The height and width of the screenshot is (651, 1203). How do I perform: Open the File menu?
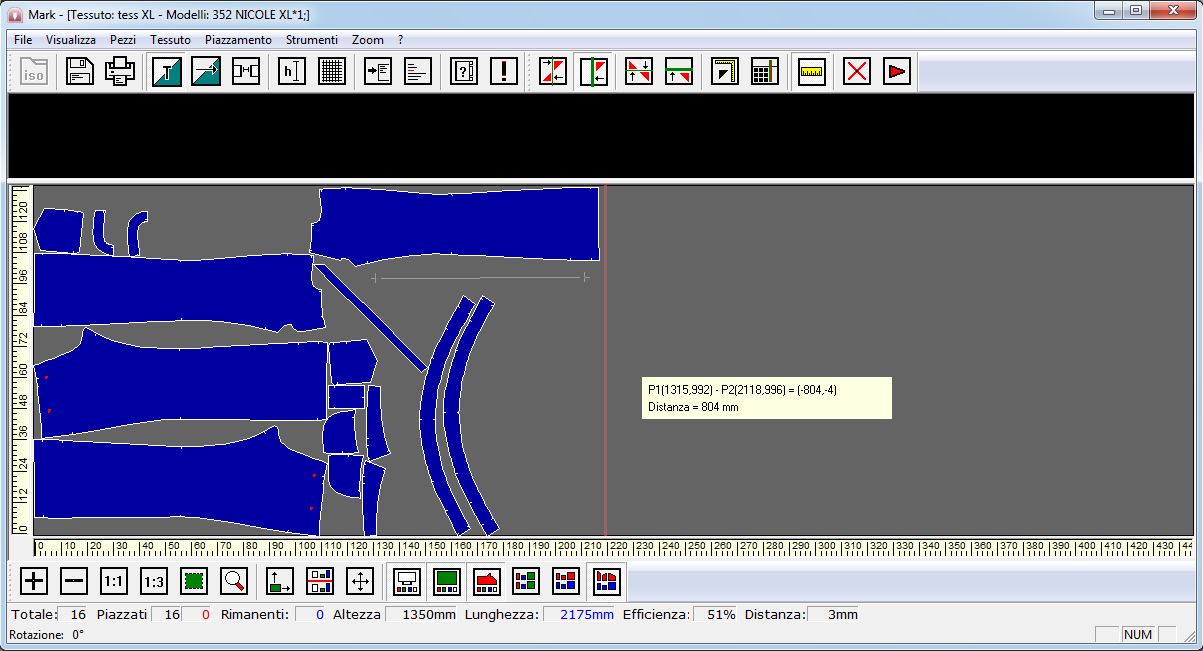(23, 40)
